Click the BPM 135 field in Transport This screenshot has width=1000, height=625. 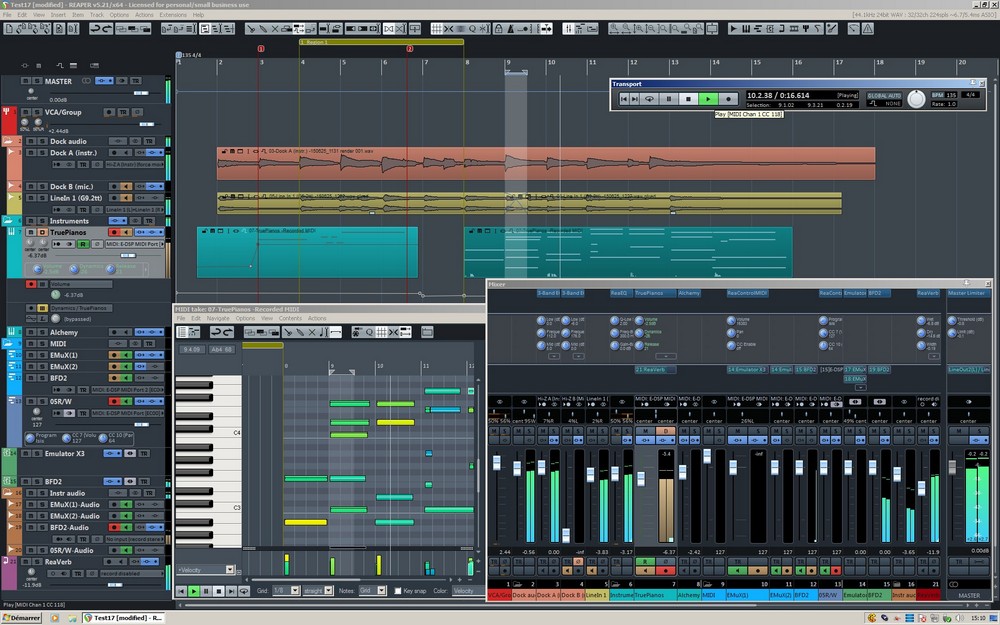(x=944, y=95)
